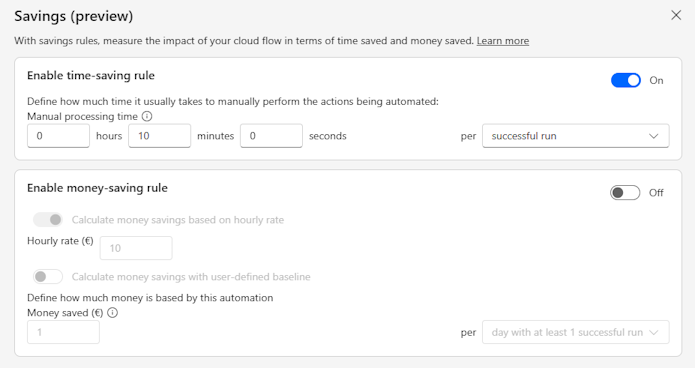
Task: Enable the money-saving rule toggle
Action: click(x=625, y=192)
